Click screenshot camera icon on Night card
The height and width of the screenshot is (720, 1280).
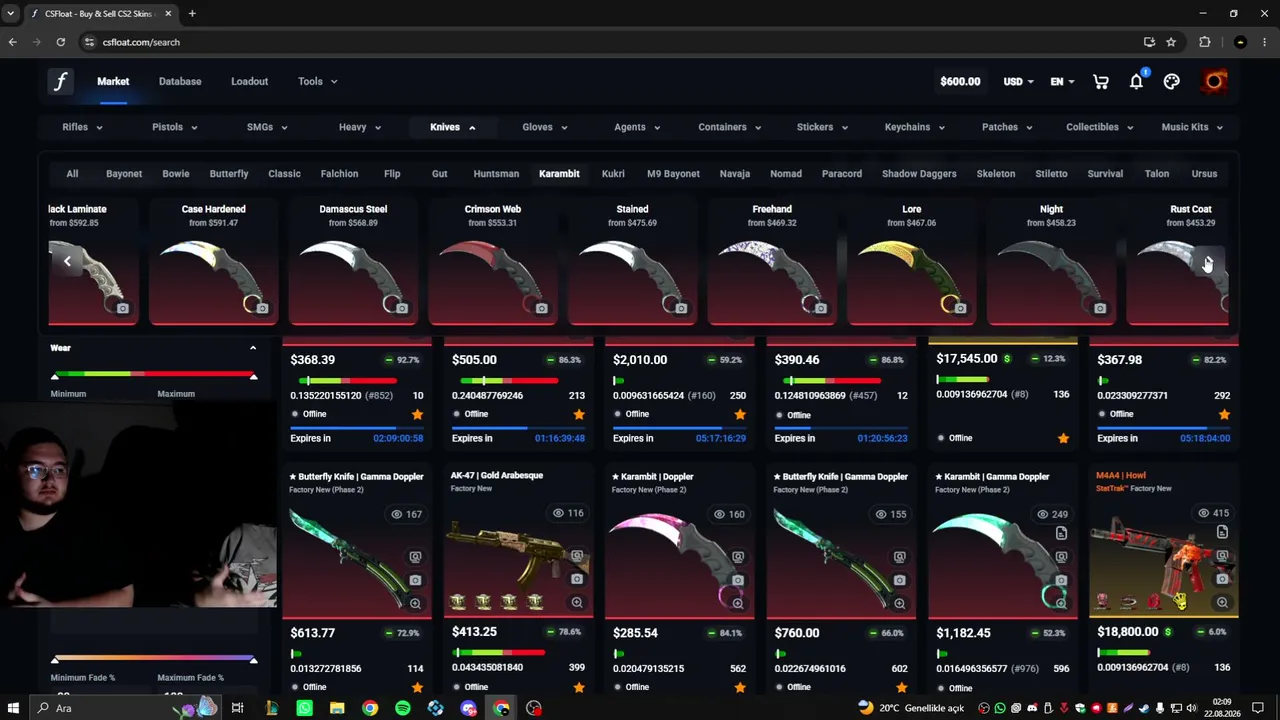click(1100, 308)
